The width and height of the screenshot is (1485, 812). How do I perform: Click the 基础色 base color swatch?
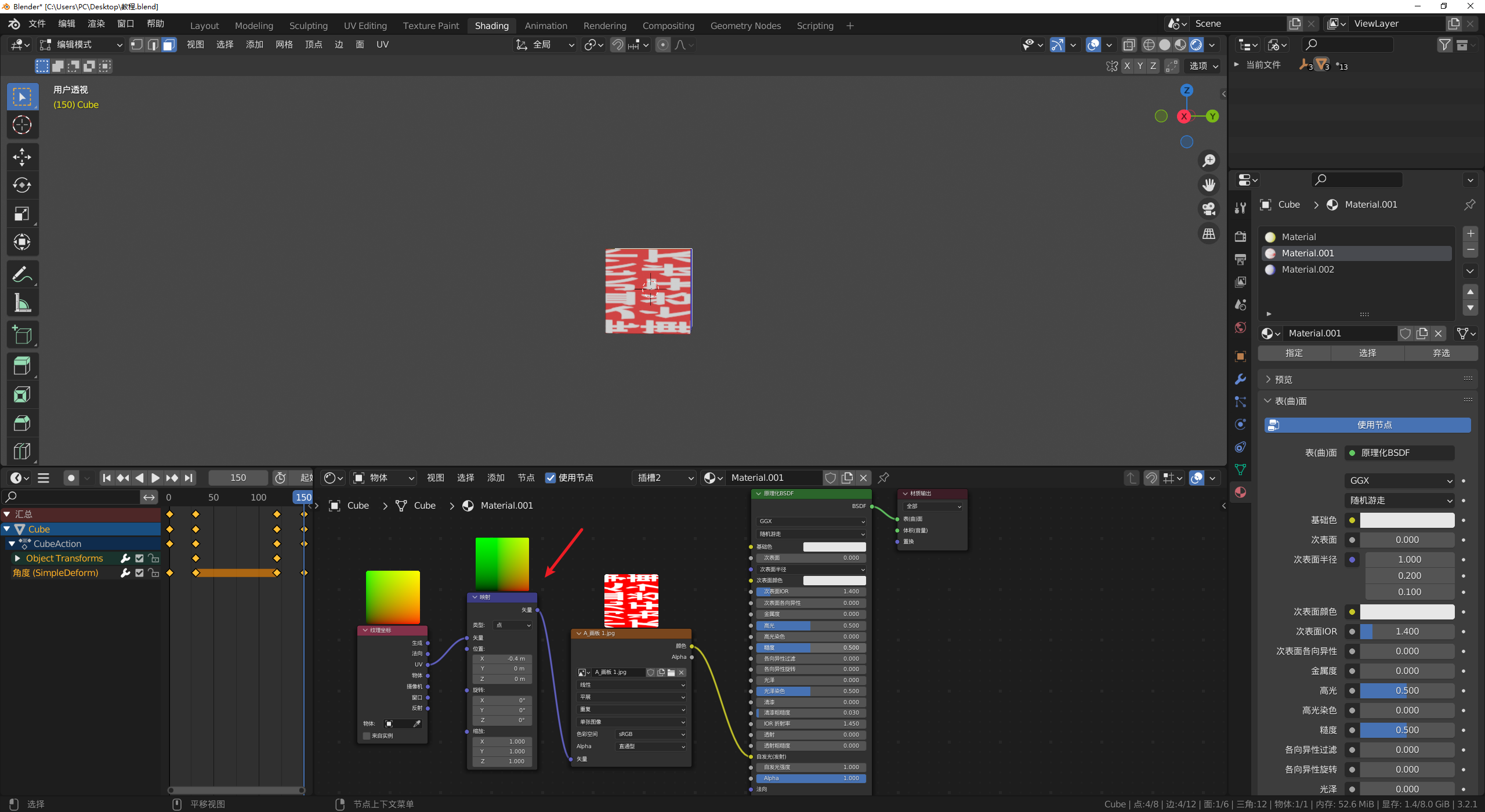[1407, 520]
